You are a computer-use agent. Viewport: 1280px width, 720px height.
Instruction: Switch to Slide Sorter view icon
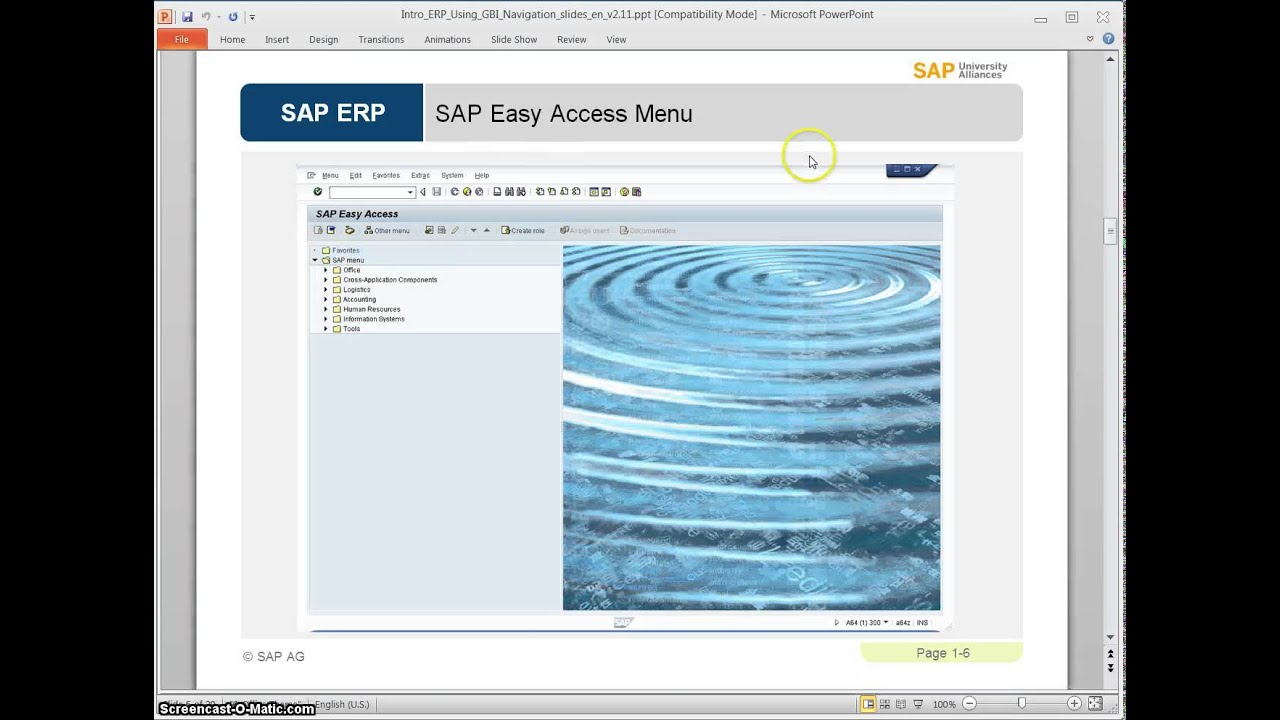(884, 704)
